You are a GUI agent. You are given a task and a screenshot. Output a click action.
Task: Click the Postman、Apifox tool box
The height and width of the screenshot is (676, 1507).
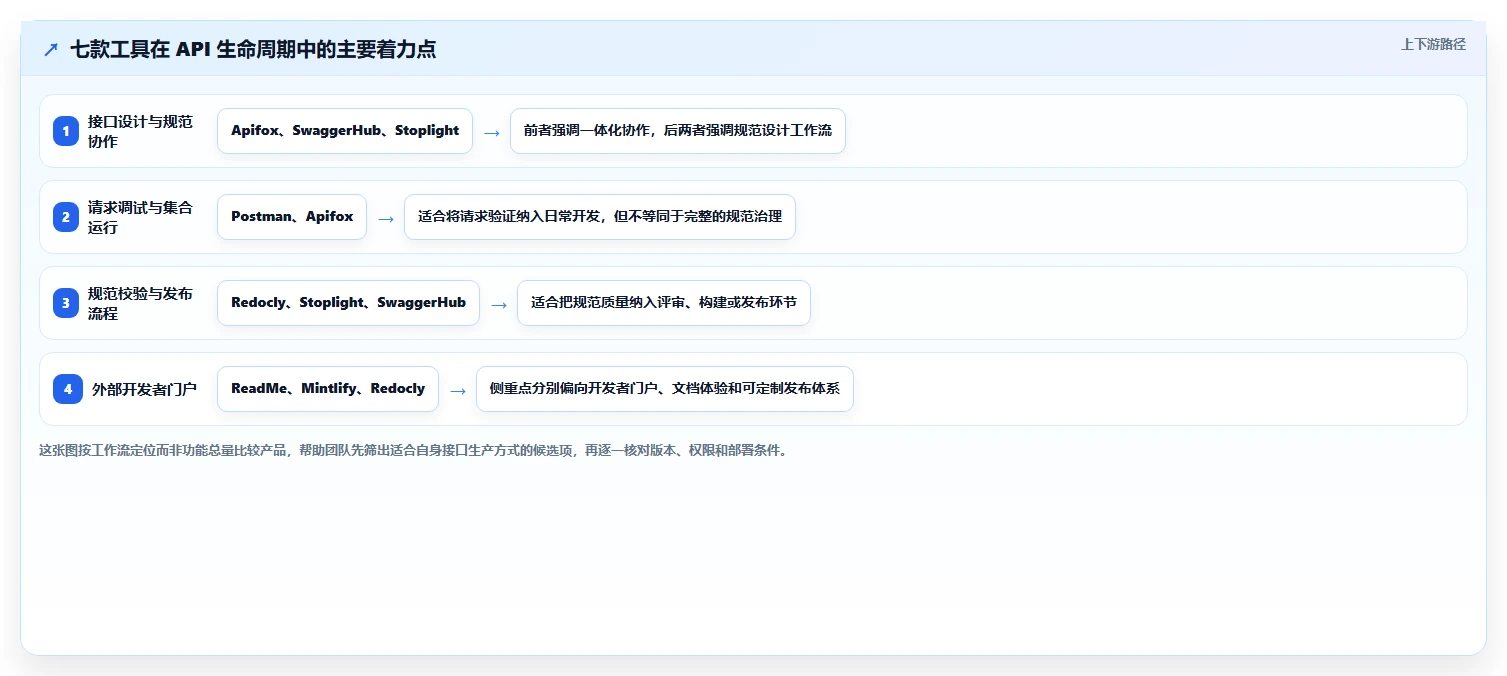pyautogui.click(x=292, y=217)
